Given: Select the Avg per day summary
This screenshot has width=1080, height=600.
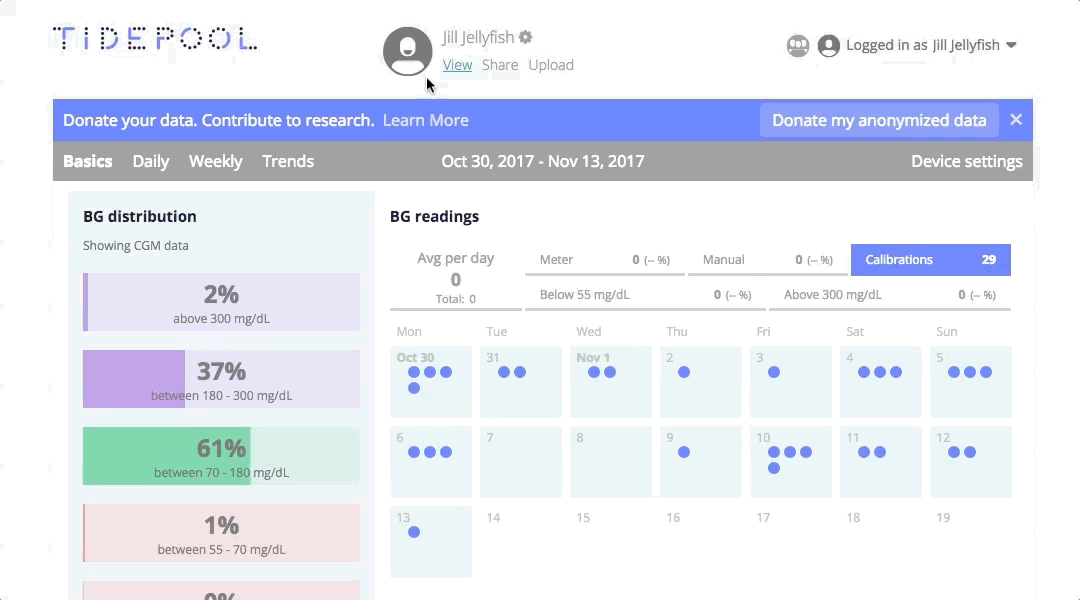Looking at the screenshot, I should (455, 278).
